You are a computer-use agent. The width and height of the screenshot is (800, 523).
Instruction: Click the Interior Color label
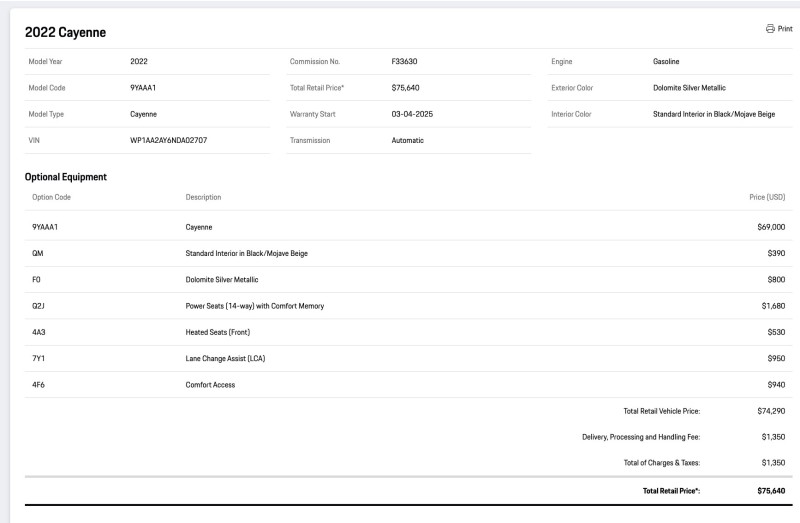(x=571, y=114)
